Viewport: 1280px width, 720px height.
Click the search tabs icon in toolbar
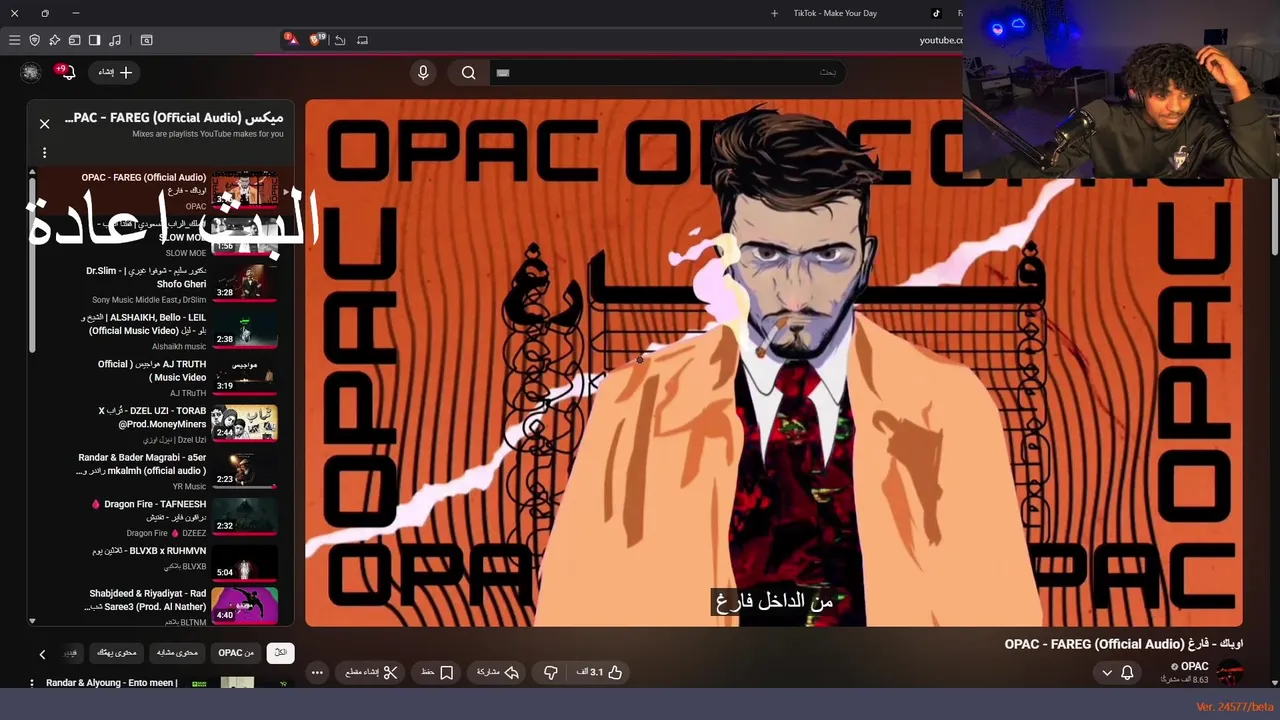(x=146, y=40)
